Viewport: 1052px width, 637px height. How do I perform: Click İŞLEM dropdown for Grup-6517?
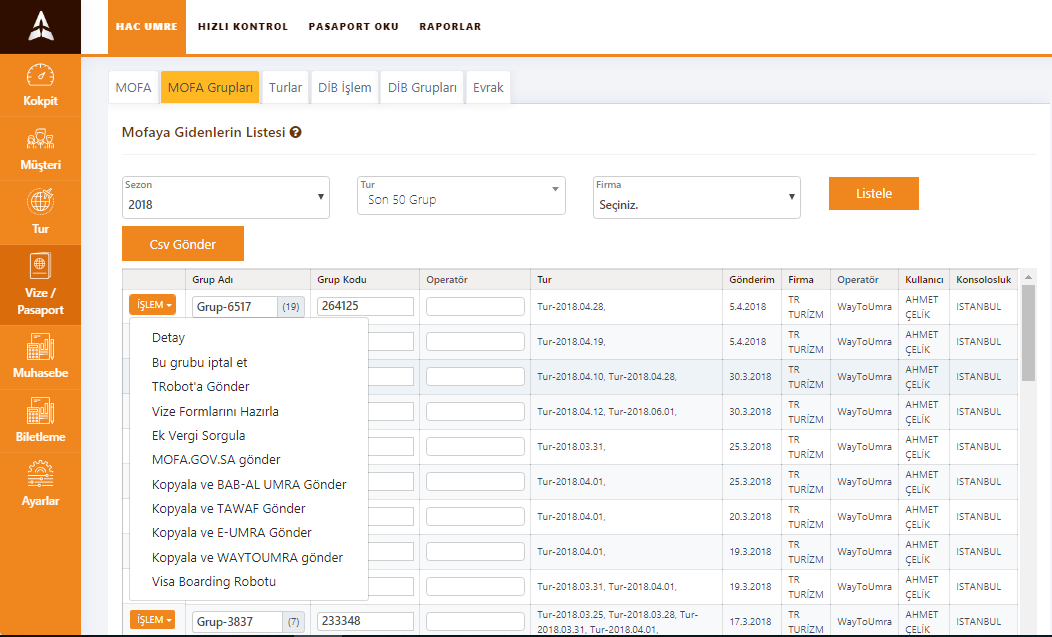click(x=152, y=305)
